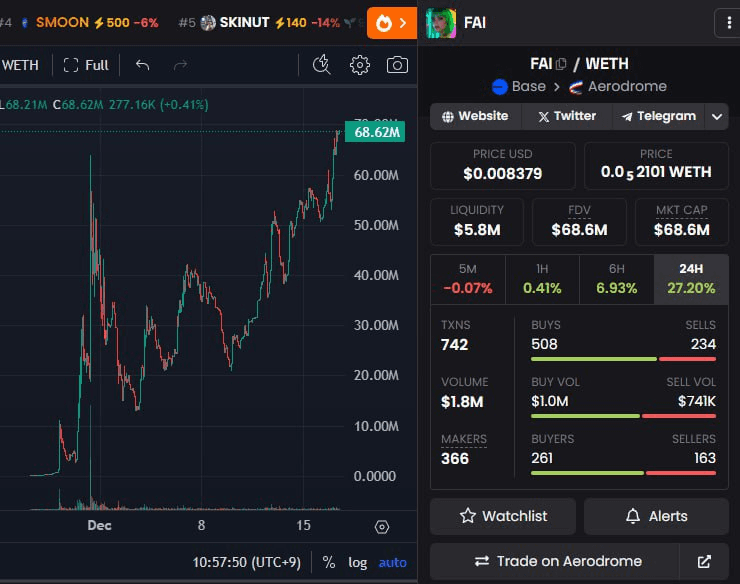Click the SMOON trending token
Viewport: 740px width, 584px height.
[62, 22]
